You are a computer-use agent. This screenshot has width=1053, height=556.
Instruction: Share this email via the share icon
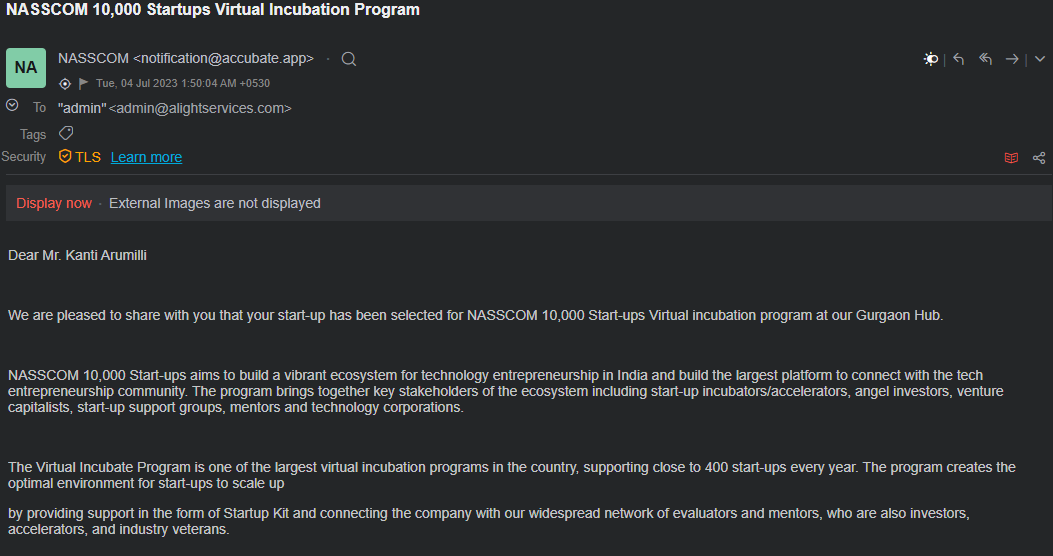[x=1039, y=158]
